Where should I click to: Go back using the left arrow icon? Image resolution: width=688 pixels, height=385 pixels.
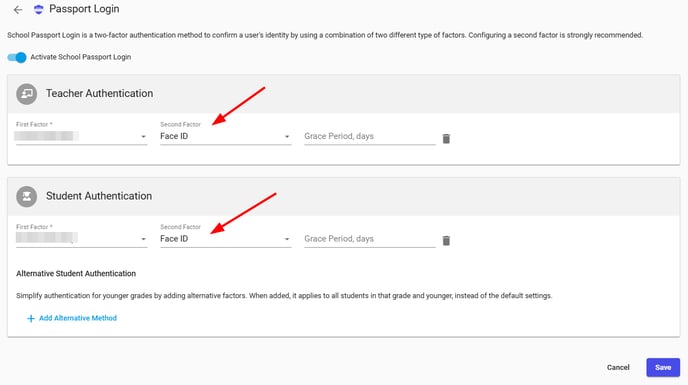click(18, 10)
